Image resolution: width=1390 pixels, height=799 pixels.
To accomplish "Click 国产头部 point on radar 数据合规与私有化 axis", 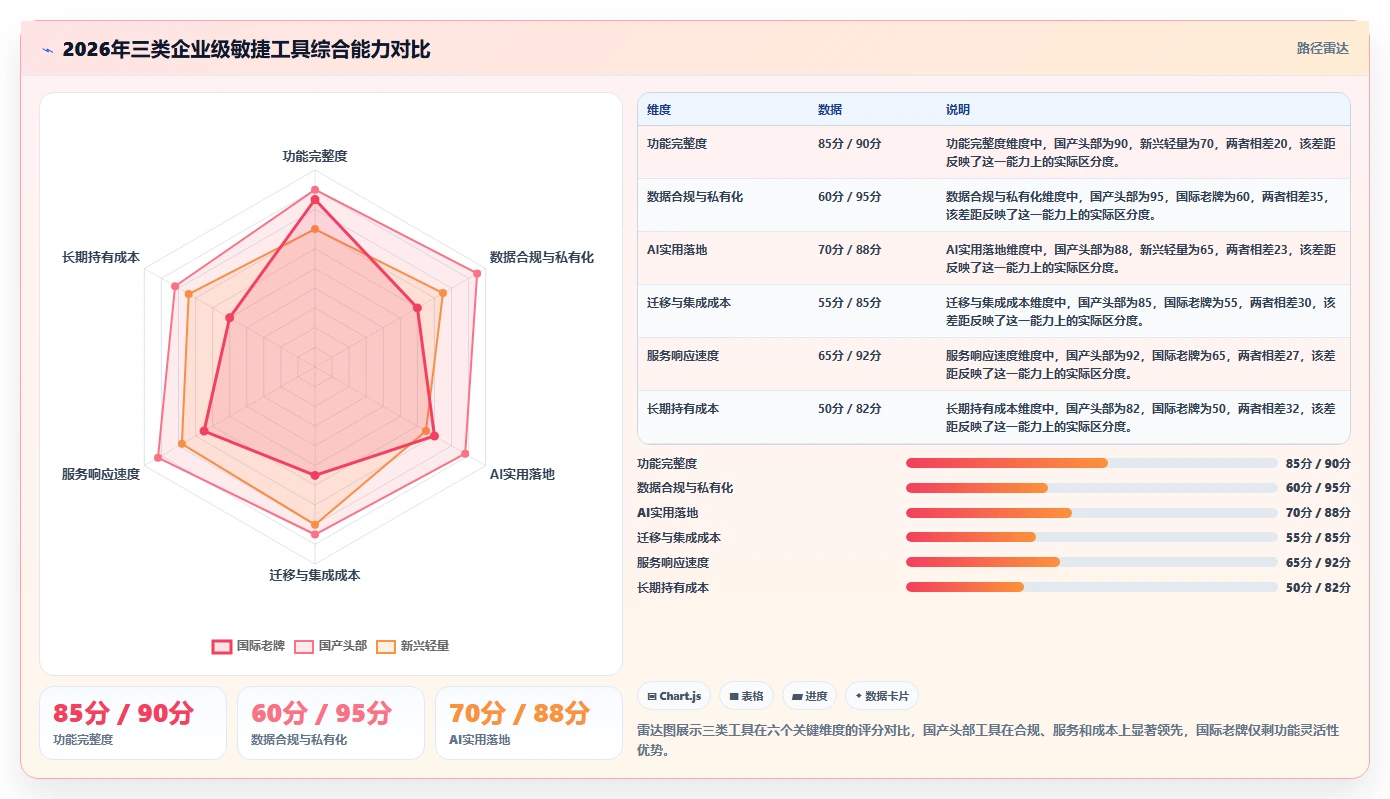I will pyautogui.click(x=476, y=273).
